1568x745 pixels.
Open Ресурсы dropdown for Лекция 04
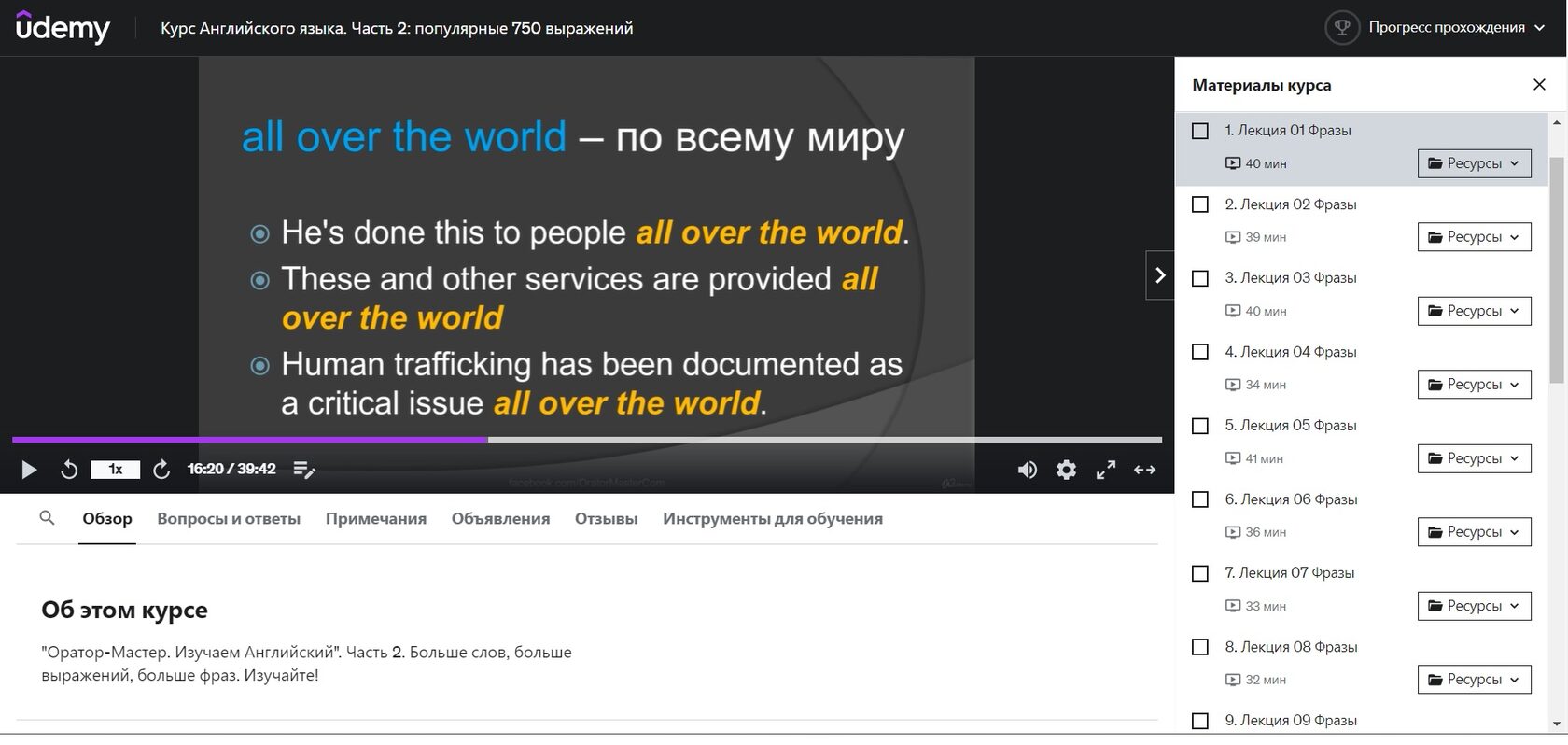[x=1475, y=385]
